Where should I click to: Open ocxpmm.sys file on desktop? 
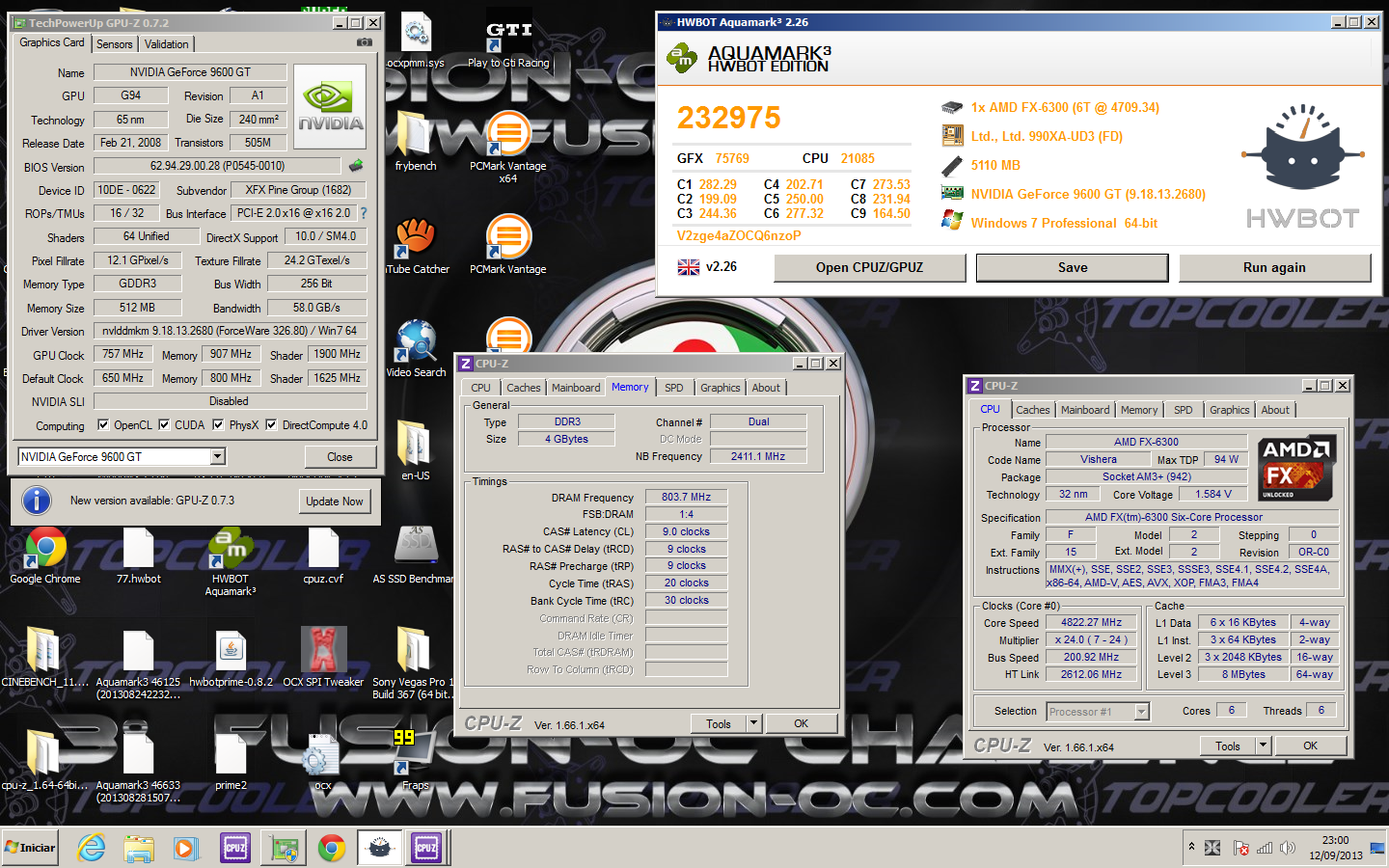coord(416,40)
